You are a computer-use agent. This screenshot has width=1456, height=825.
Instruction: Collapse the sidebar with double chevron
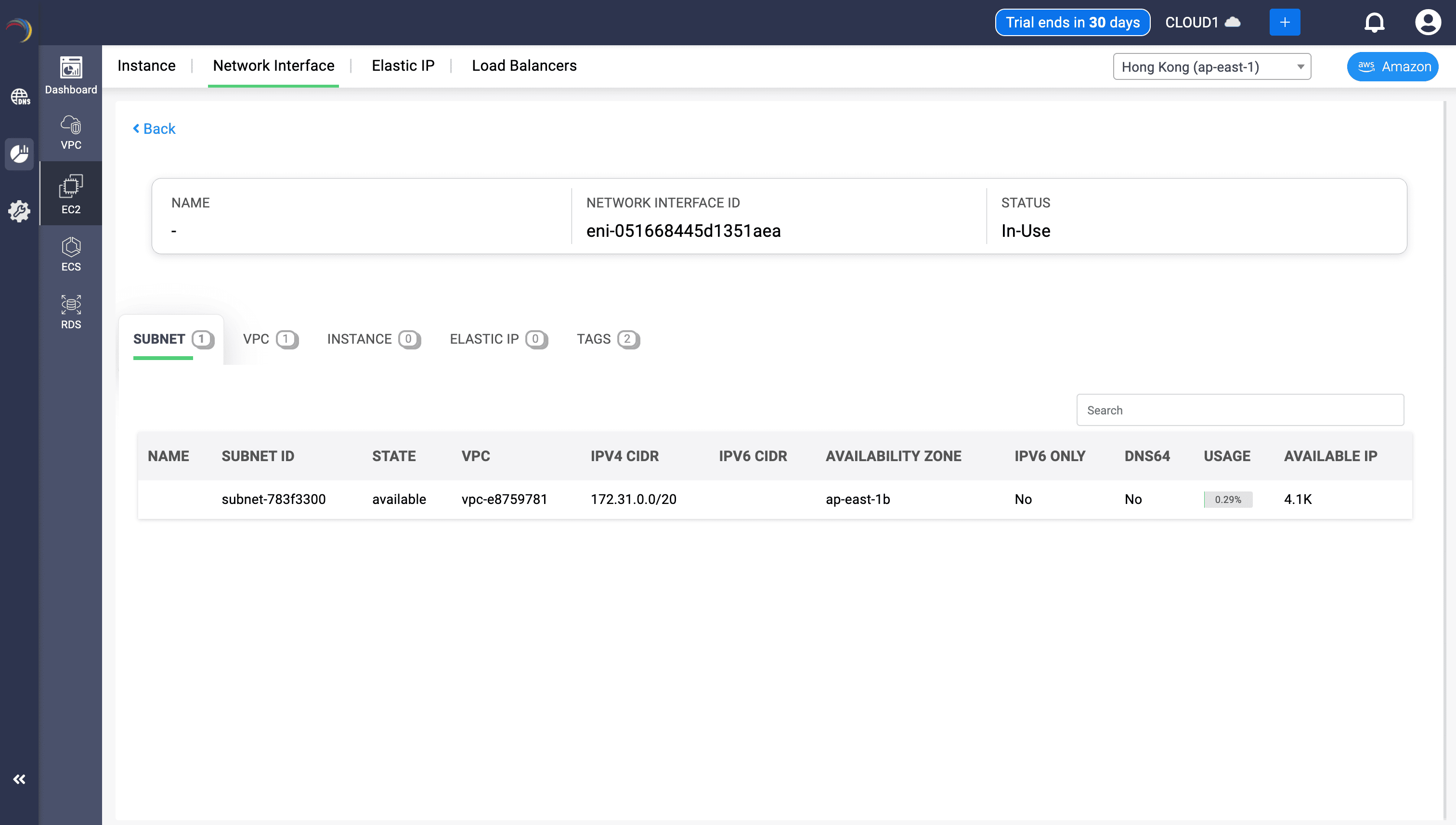(19, 779)
